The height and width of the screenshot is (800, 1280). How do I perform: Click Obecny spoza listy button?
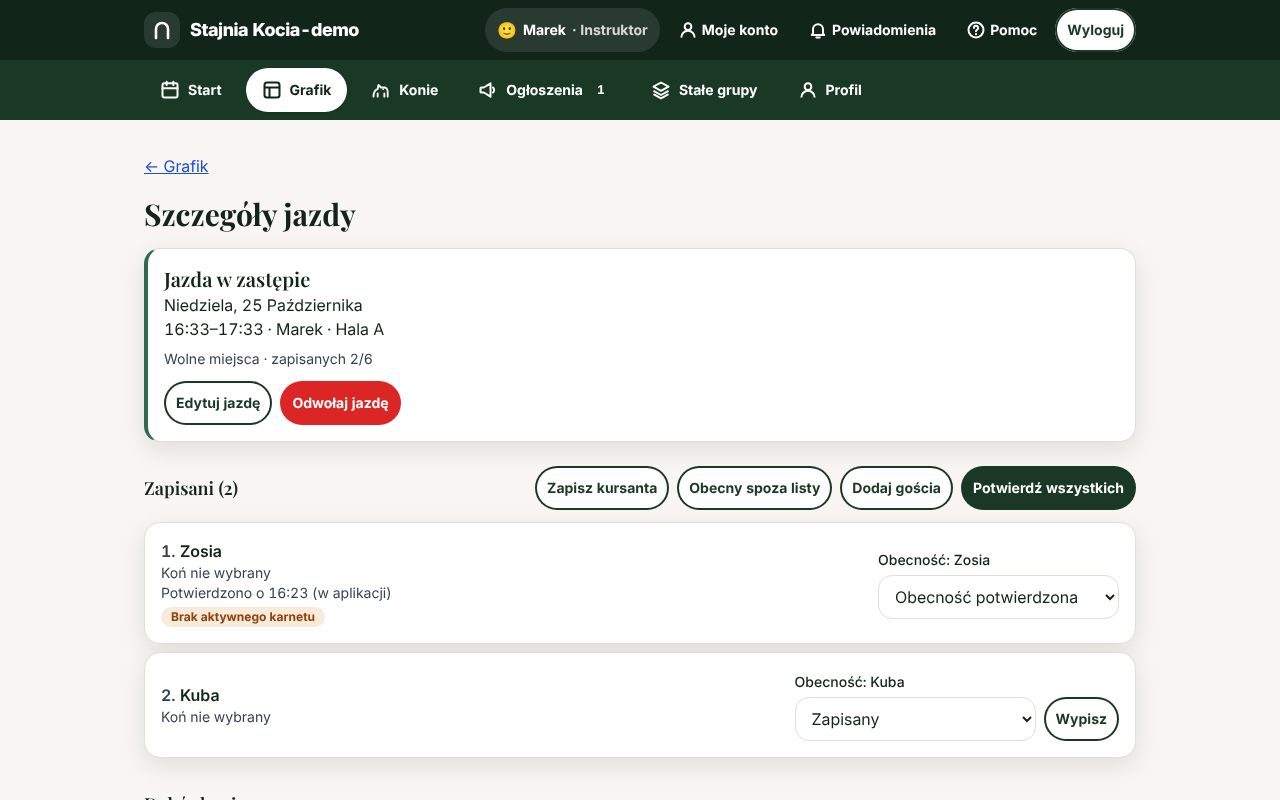pyautogui.click(x=754, y=488)
